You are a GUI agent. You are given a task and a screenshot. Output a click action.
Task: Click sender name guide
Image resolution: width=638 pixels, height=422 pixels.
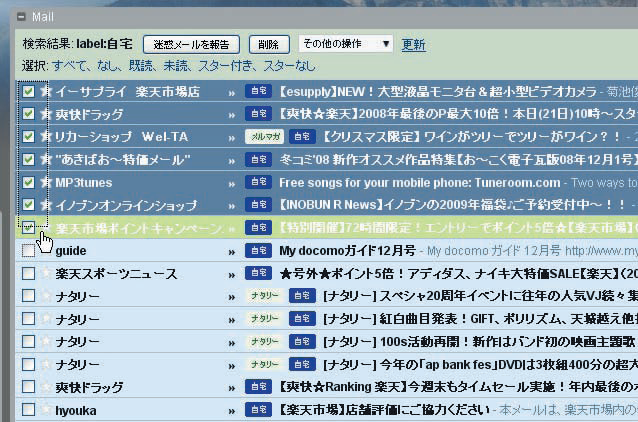[x=71, y=251]
